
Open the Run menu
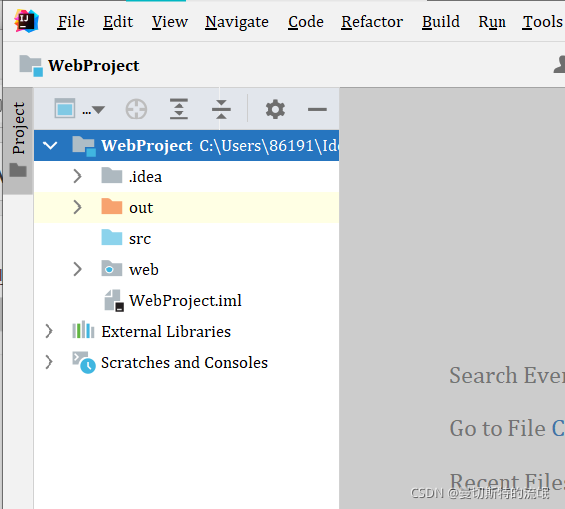492,22
